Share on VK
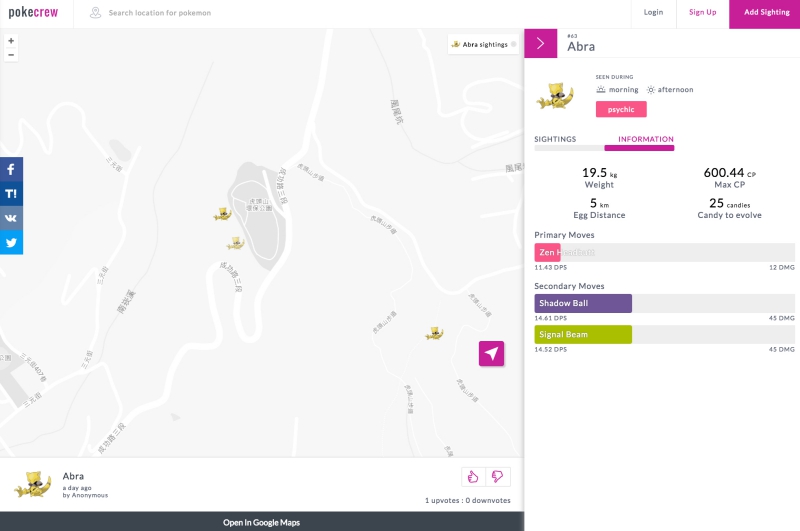 point(11,218)
